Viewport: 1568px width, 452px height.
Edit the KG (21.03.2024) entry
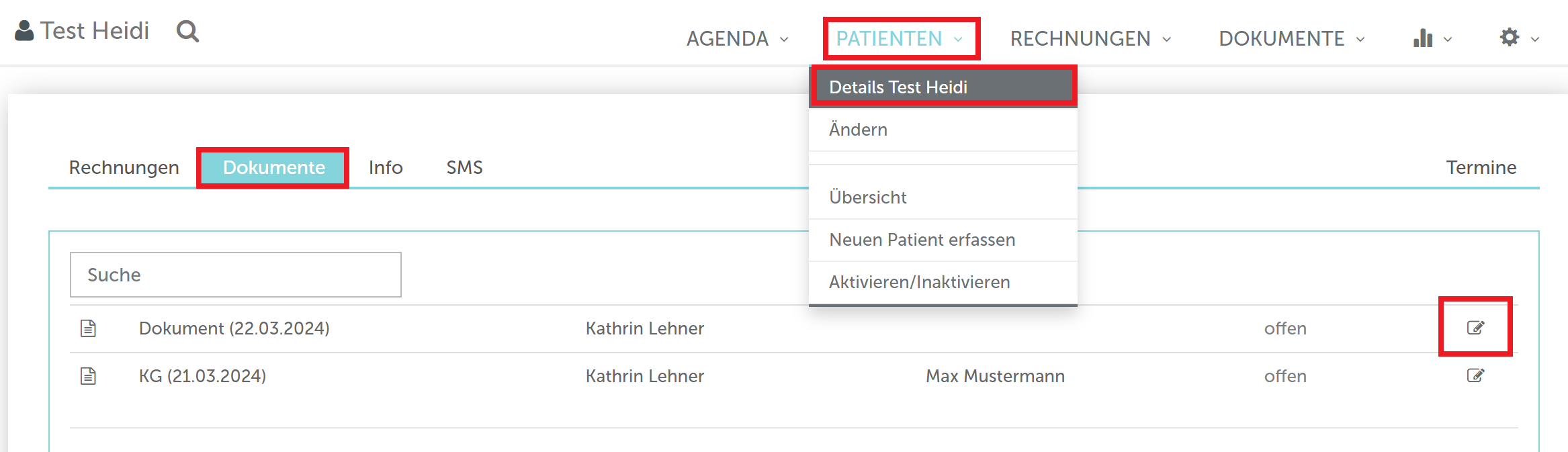(1475, 375)
